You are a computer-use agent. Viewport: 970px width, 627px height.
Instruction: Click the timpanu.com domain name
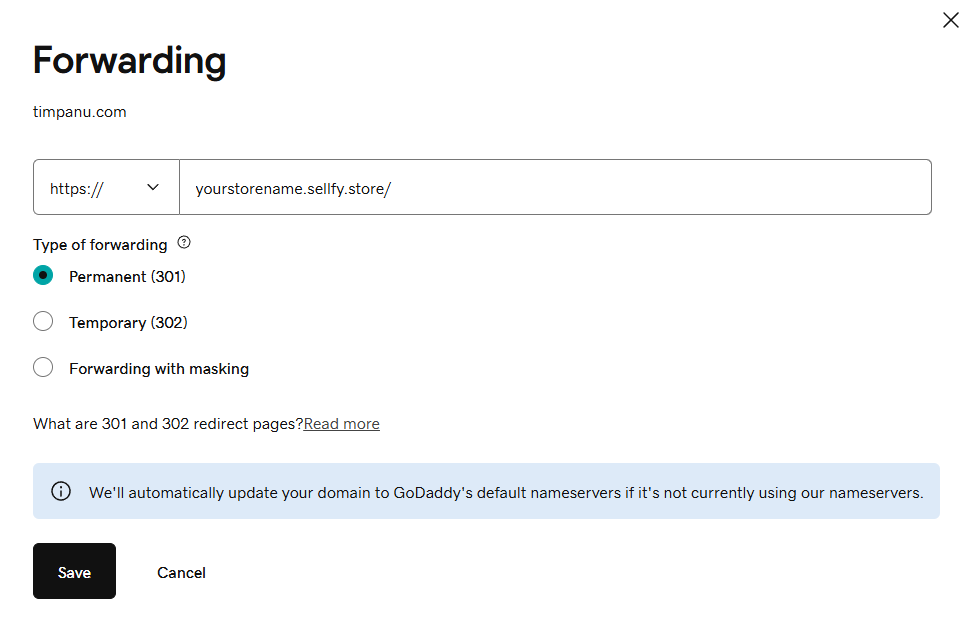(79, 112)
